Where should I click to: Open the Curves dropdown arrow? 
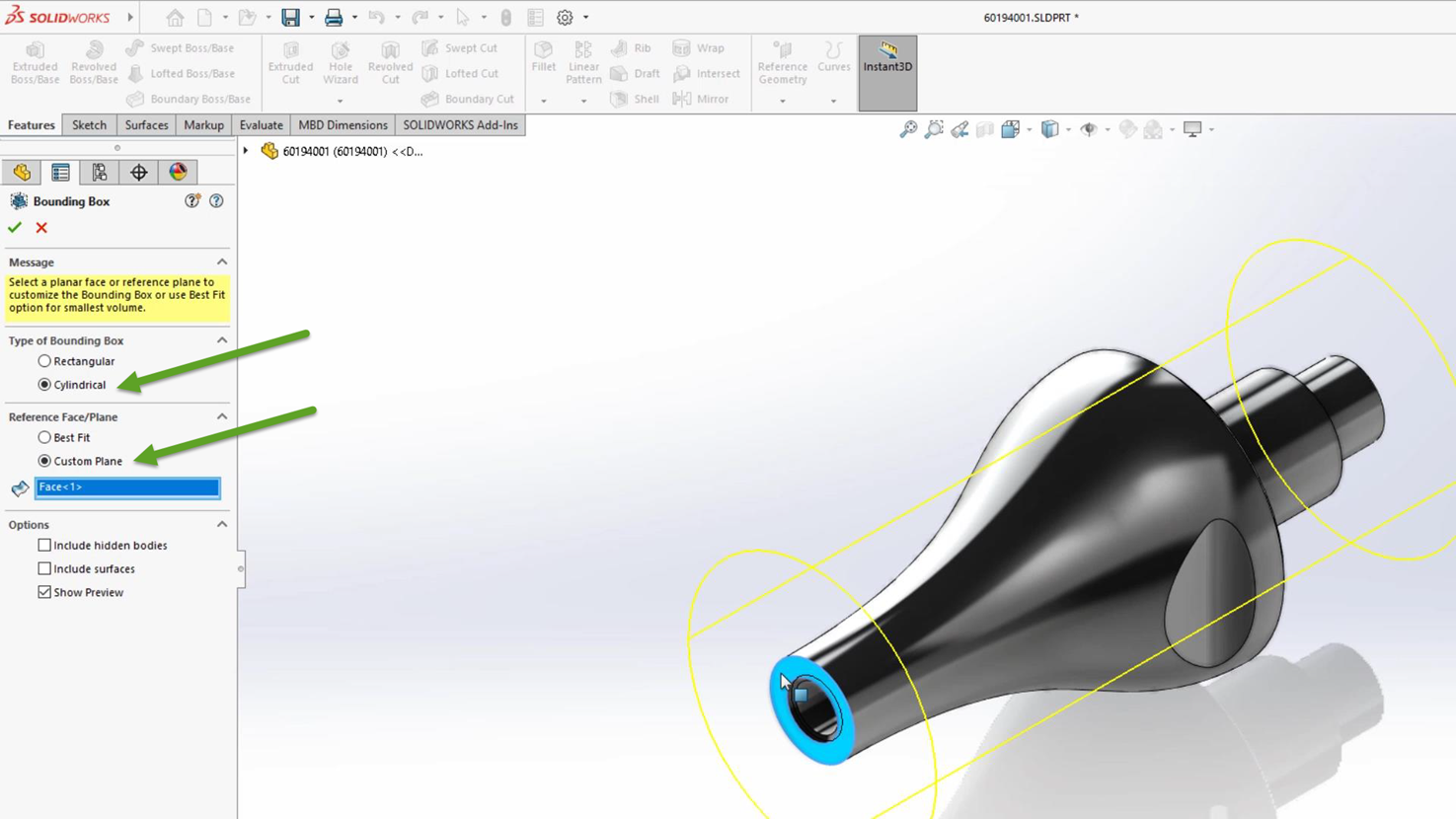[833, 101]
